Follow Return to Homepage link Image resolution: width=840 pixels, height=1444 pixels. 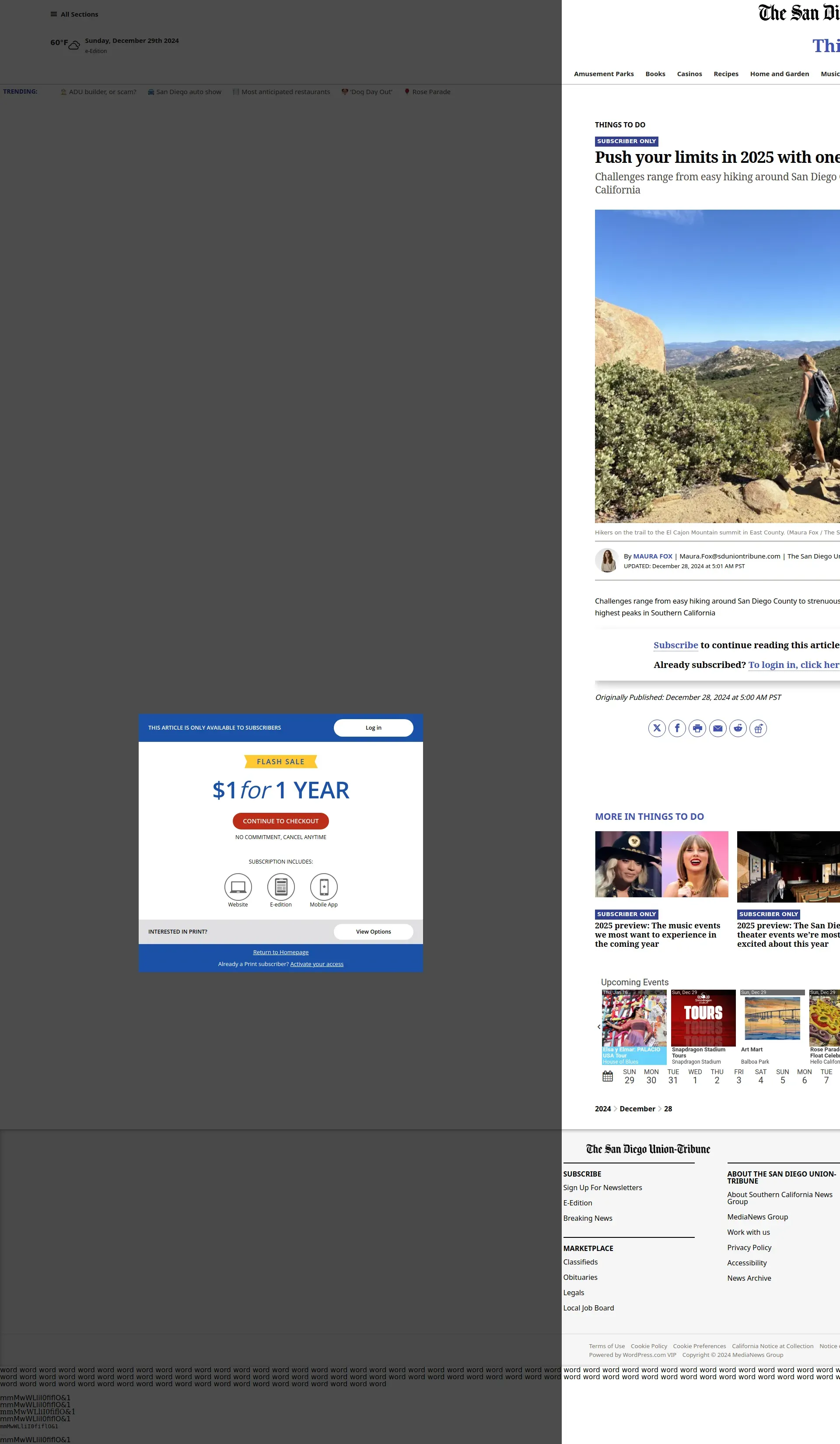point(280,952)
